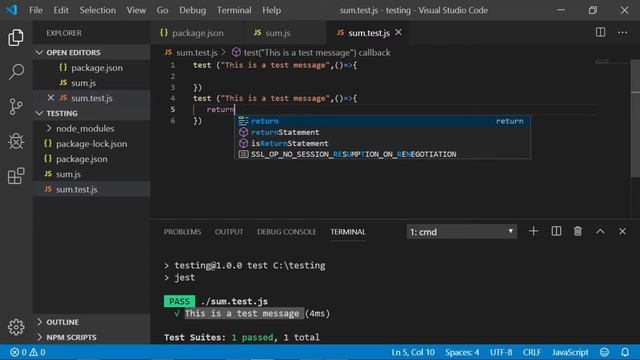640x360 pixels.
Task: Choose the 'return' keyword suggestion
Action: pos(382,121)
